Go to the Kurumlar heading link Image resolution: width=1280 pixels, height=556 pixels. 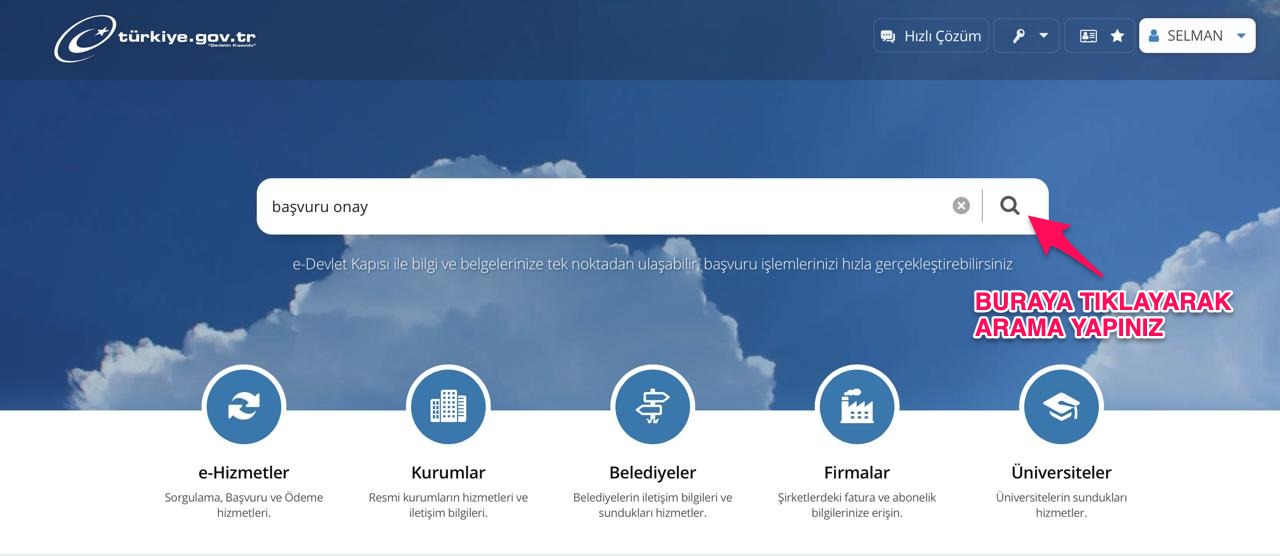(x=448, y=473)
